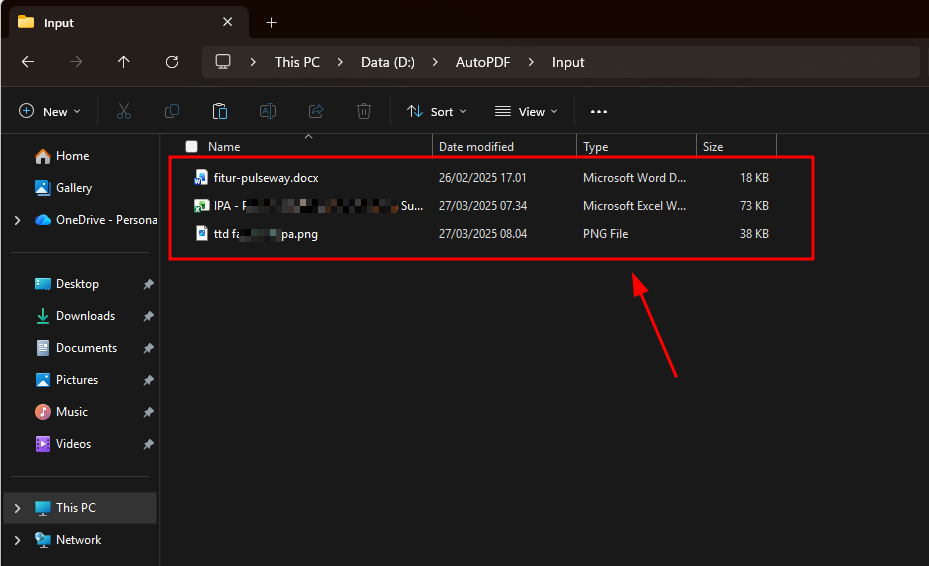The height and width of the screenshot is (566, 929).
Task: Open a new tab with plus button
Action: (x=271, y=23)
